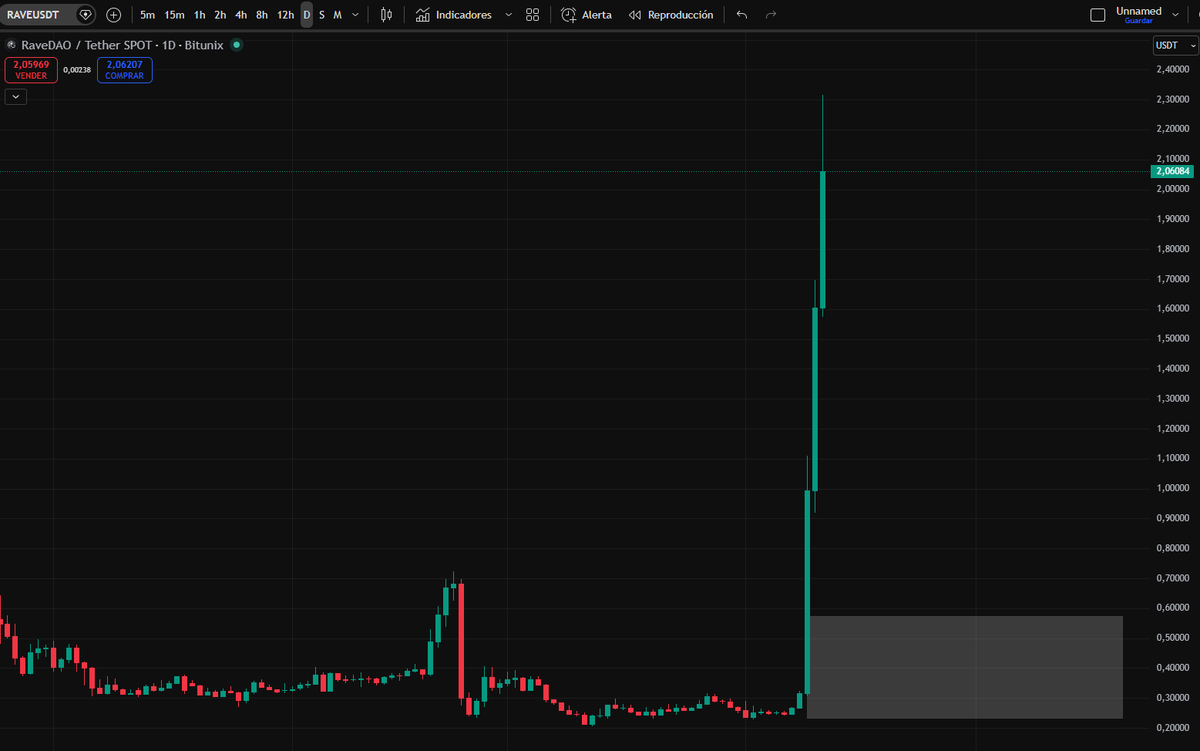Screen dimensions: 1200x751
Task: Undo the last chart action
Action: pos(741,15)
